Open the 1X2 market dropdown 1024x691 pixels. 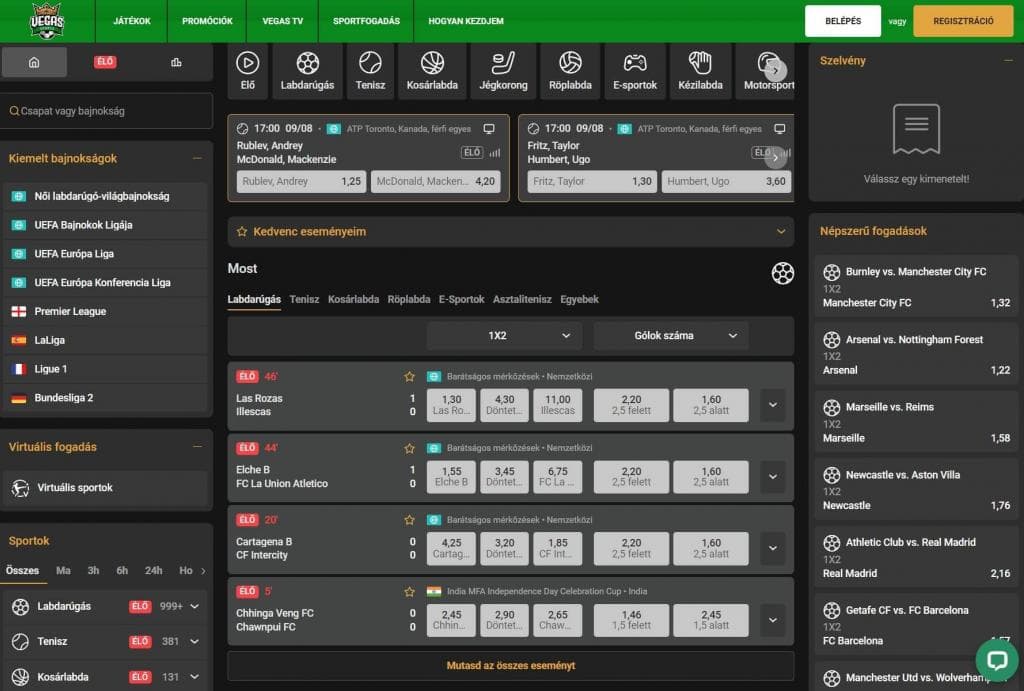click(x=504, y=336)
